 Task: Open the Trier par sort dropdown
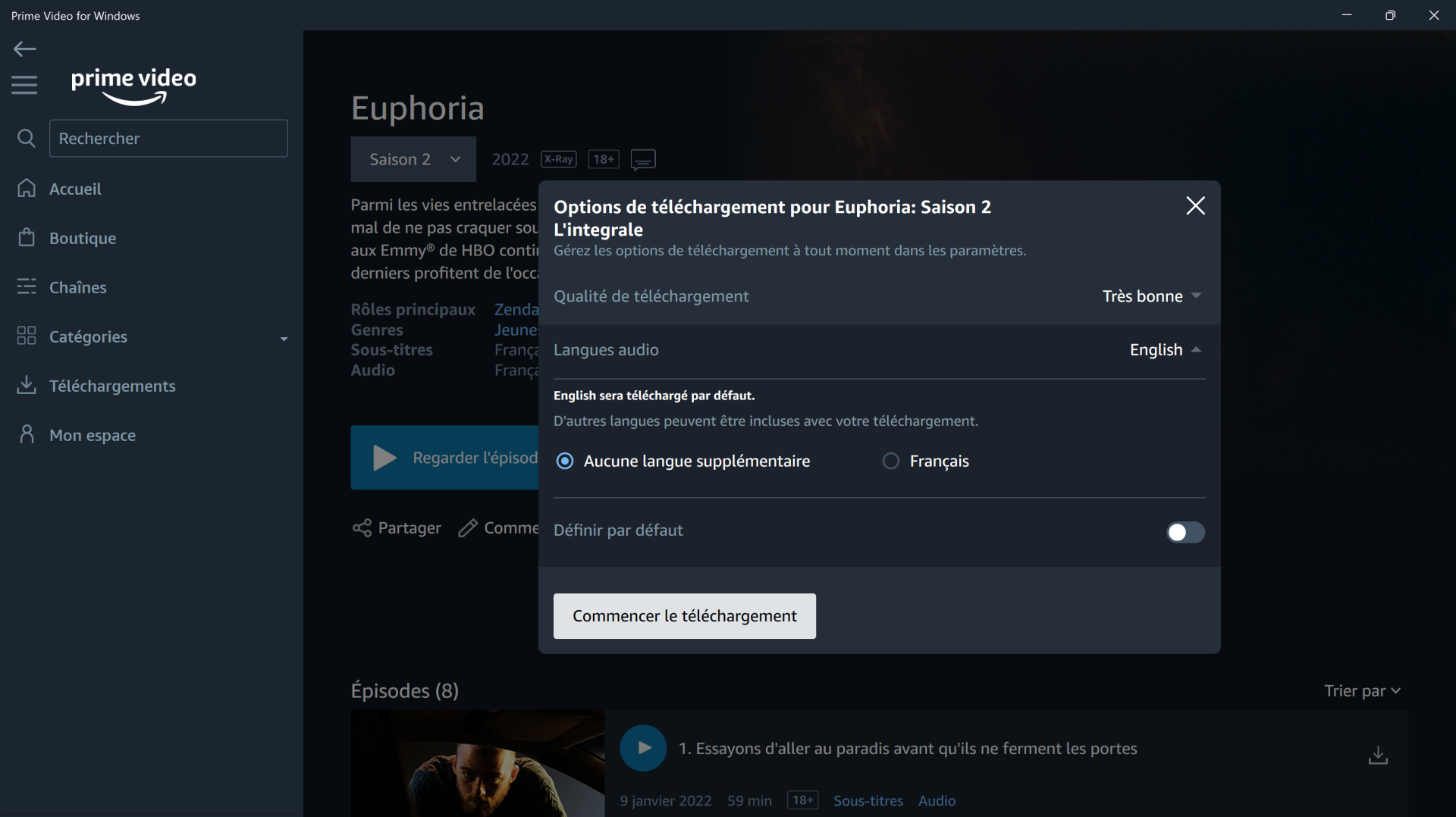tap(1362, 690)
